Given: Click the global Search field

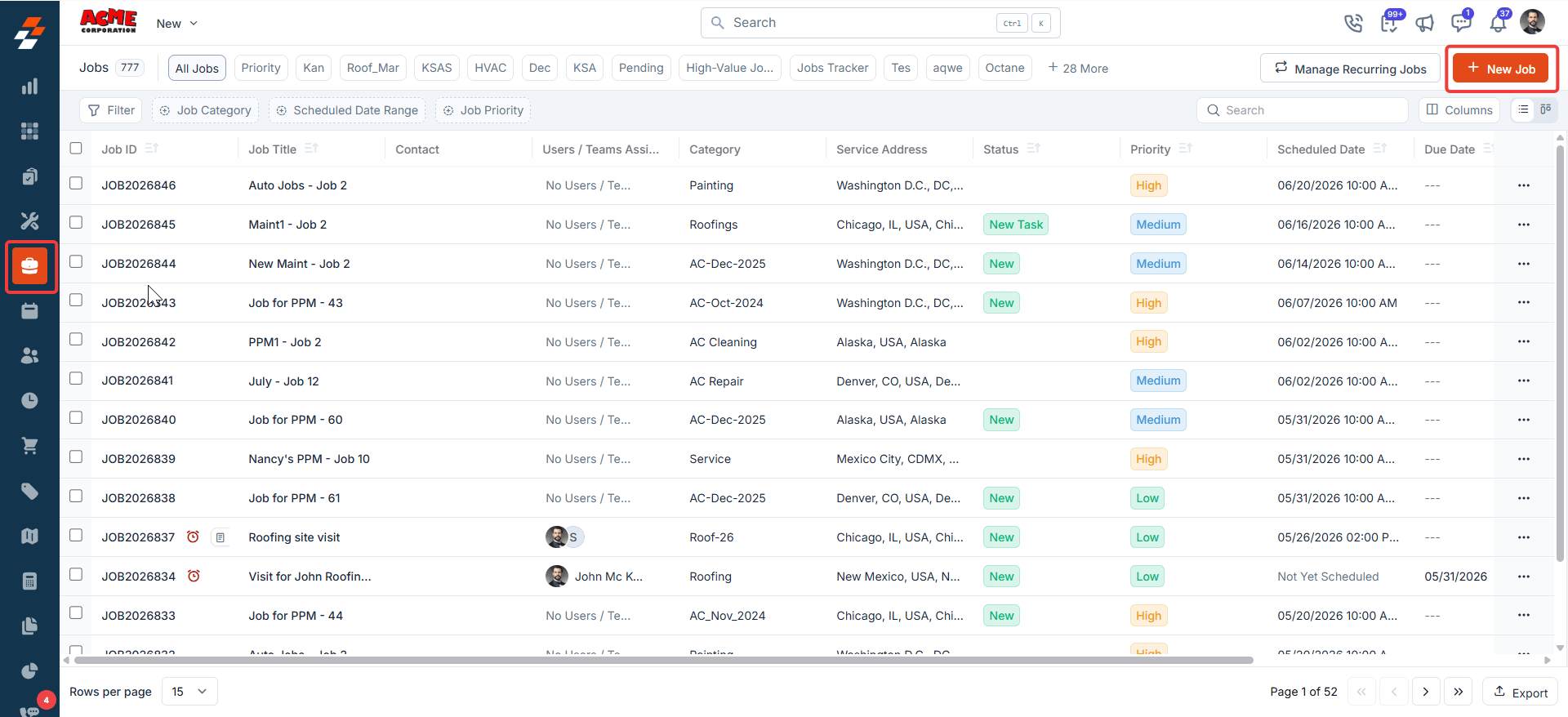Looking at the screenshot, I should click(880, 23).
